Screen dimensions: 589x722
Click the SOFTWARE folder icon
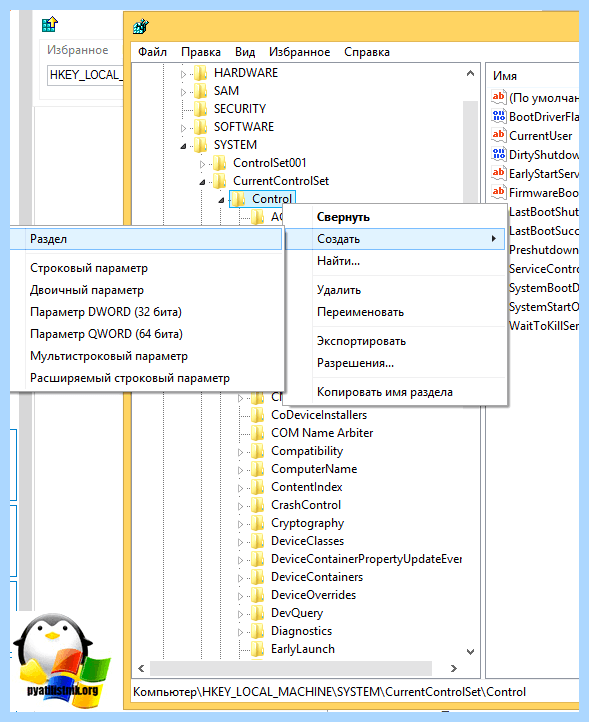click(201, 127)
